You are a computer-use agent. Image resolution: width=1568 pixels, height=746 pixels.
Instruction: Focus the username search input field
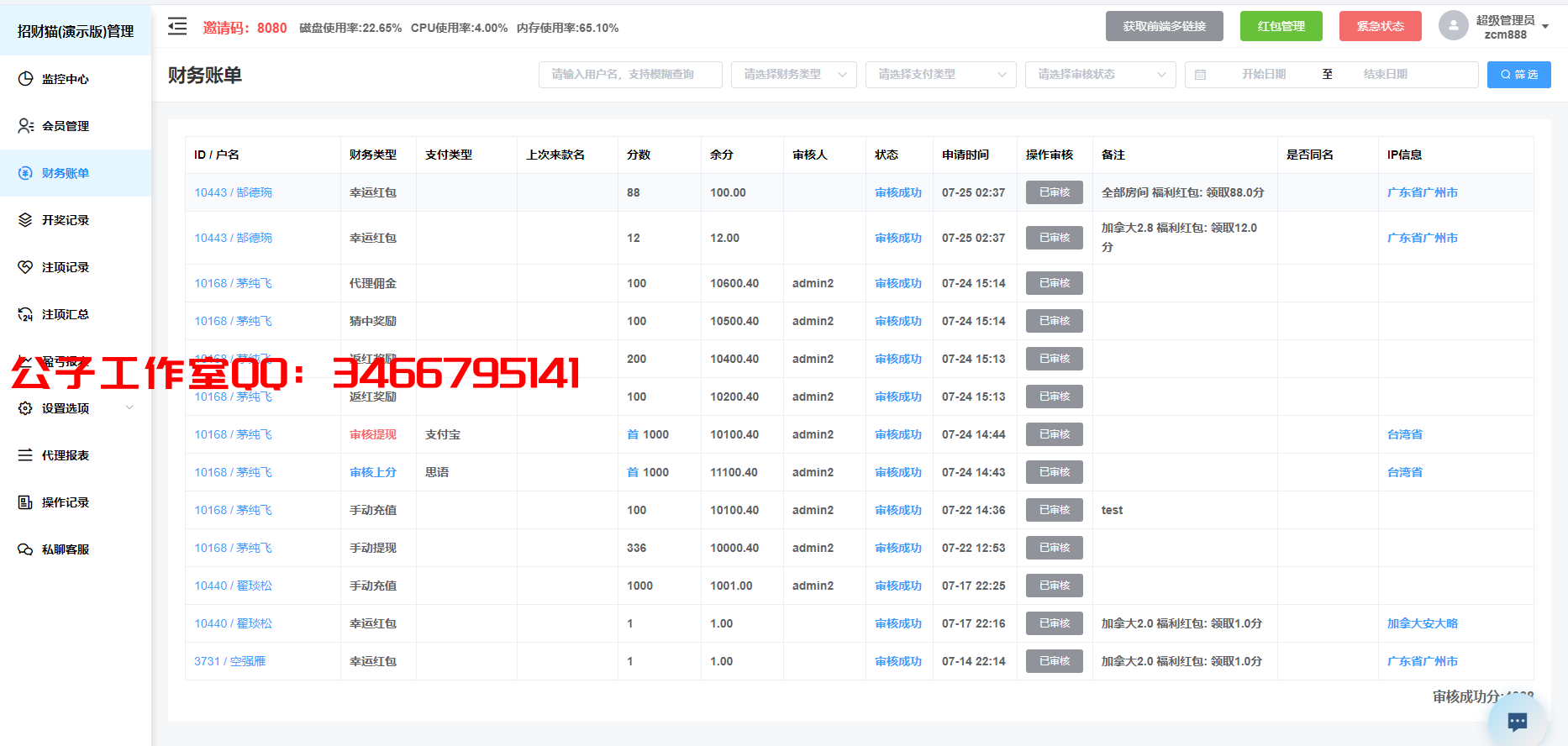pos(630,75)
